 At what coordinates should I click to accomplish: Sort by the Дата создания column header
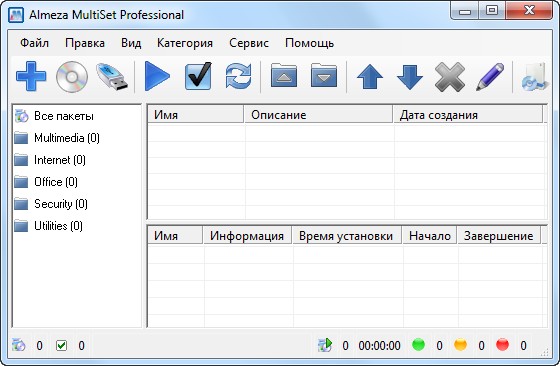point(468,115)
